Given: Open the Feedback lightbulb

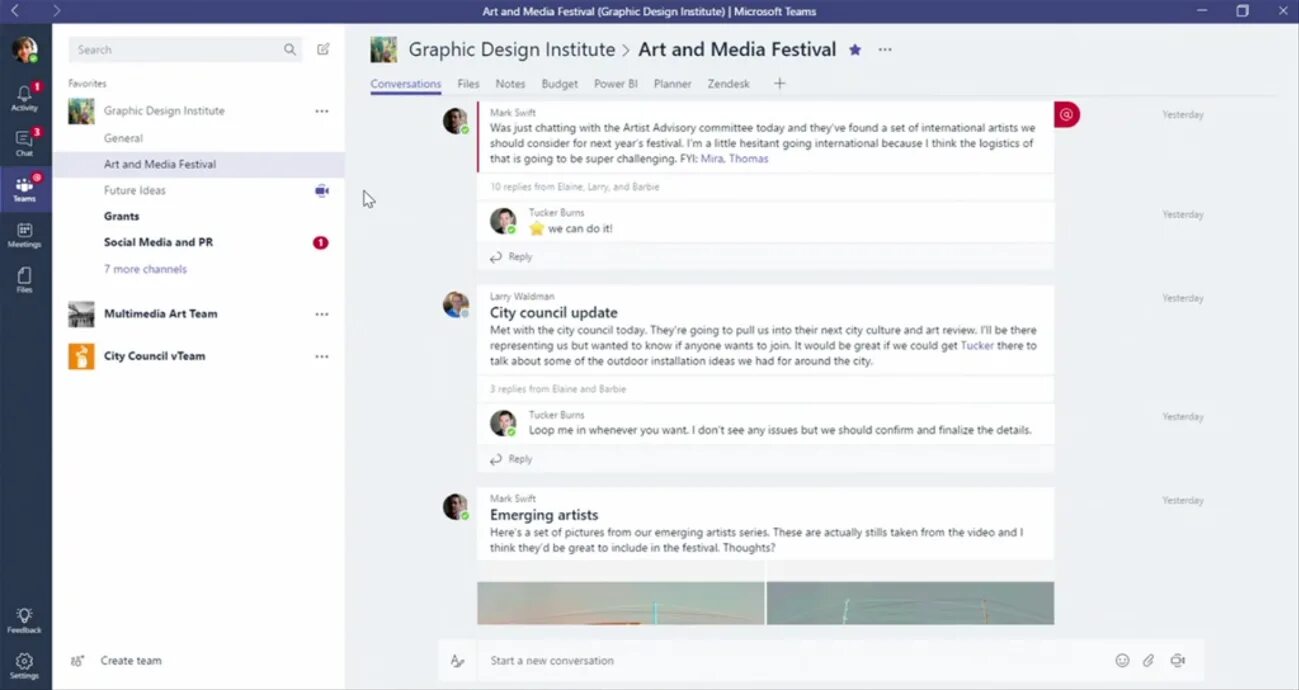Looking at the screenshot, I should [x=25, y=620].
